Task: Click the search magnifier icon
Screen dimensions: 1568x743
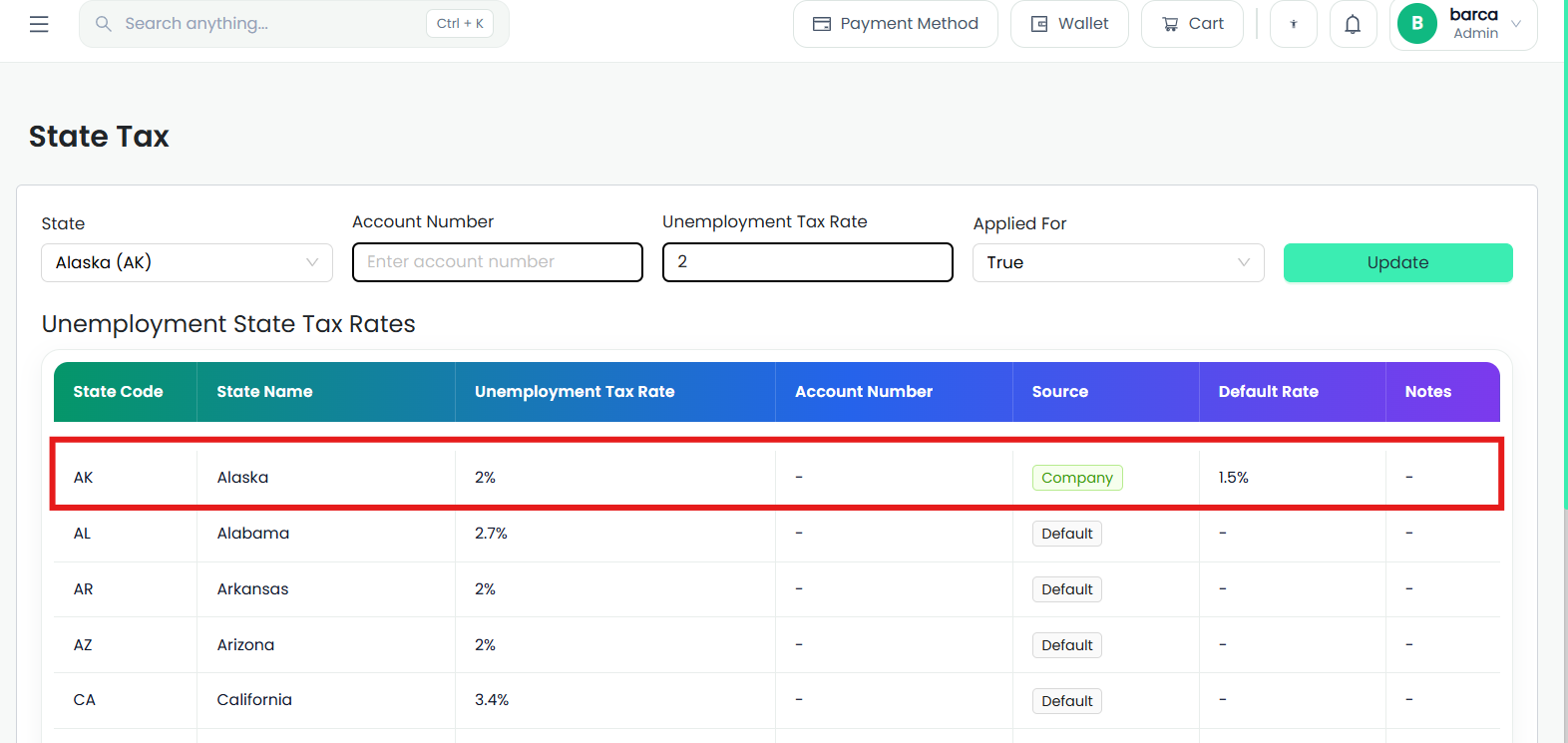Action: click(103, 23)
